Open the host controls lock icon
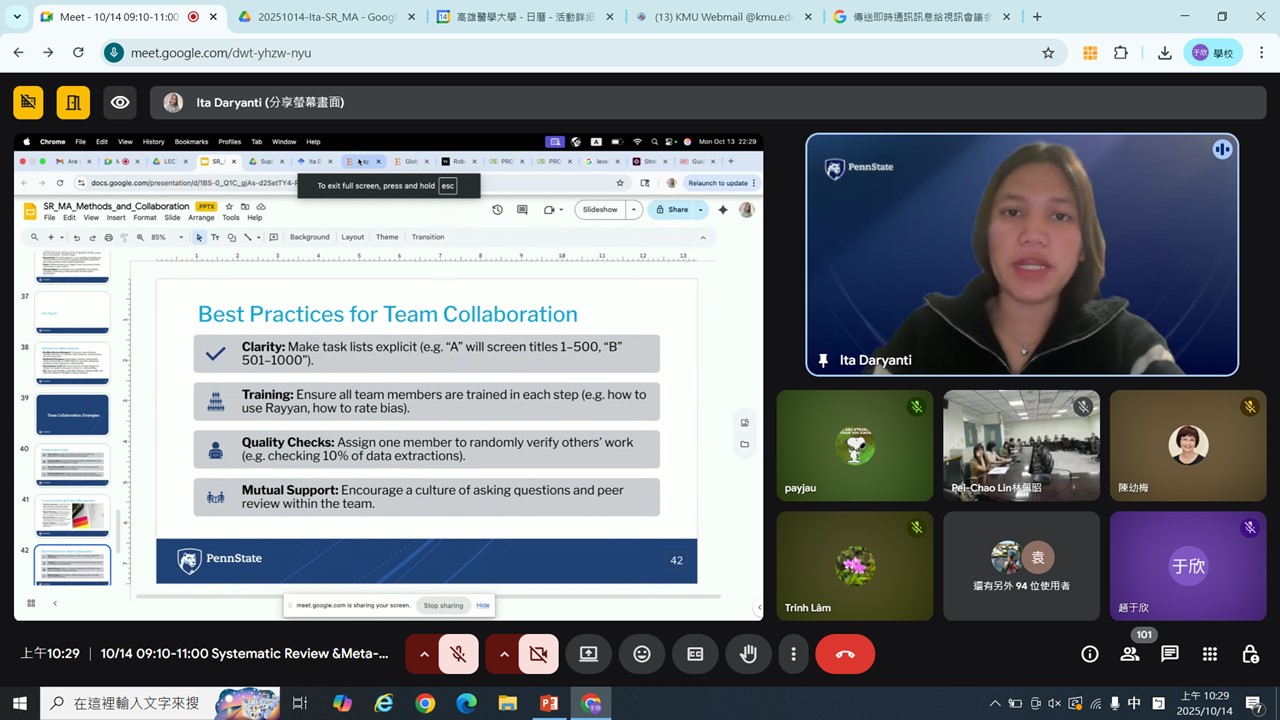Screen dimensions: 1280x720 click(x=1250, y=654)
